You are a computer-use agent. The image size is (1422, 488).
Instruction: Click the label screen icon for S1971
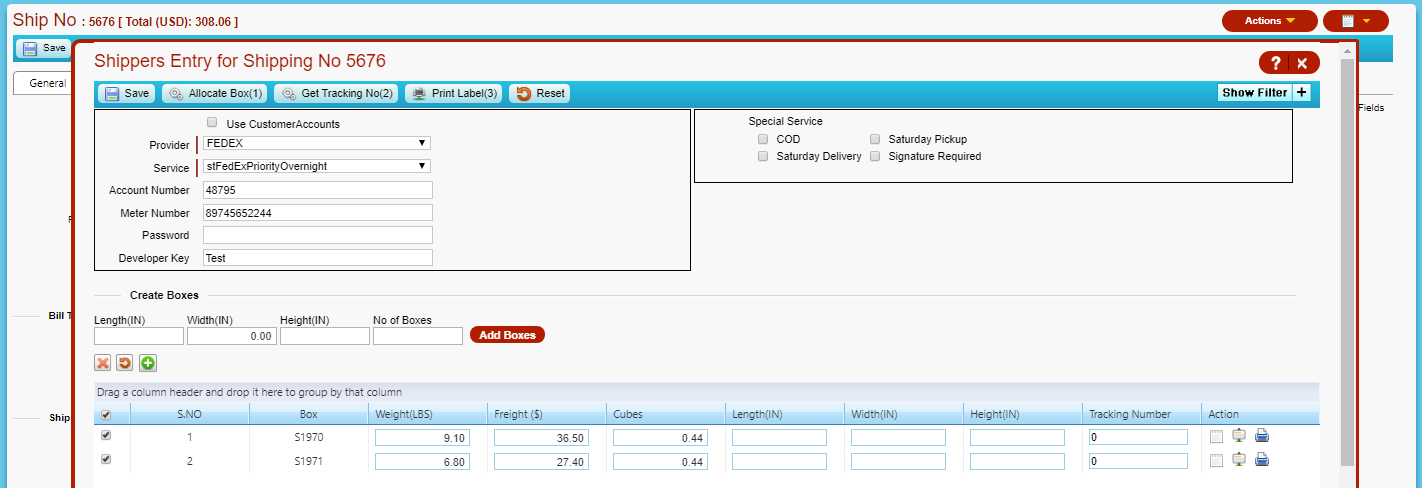point(1239,460)
